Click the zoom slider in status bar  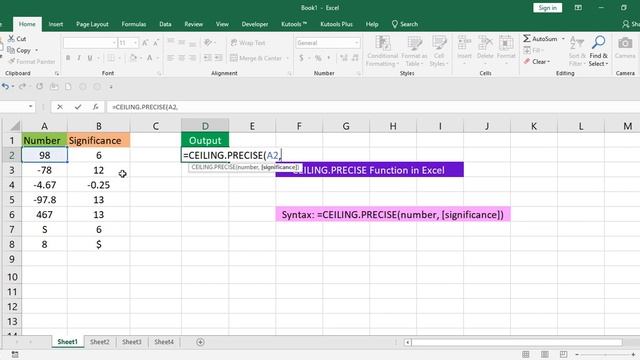[x=605, y=354]
